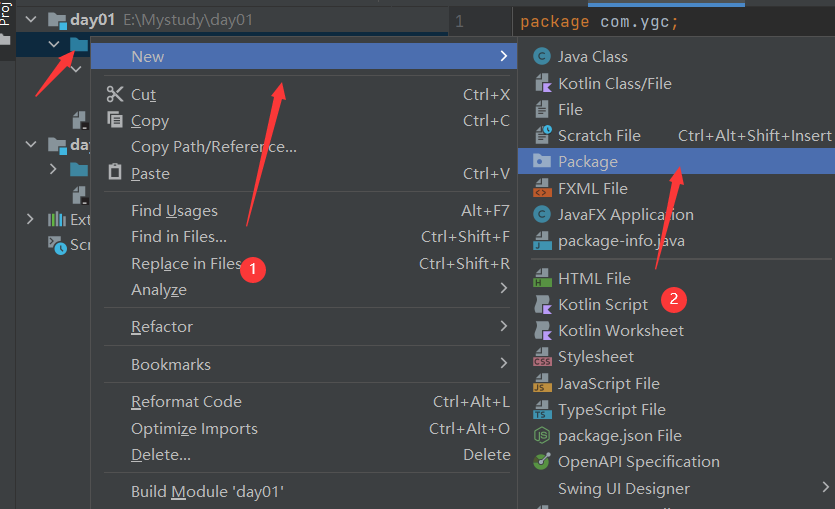835x509 pixels.
Task: Select Find in Files option
Action: (179, 237)
